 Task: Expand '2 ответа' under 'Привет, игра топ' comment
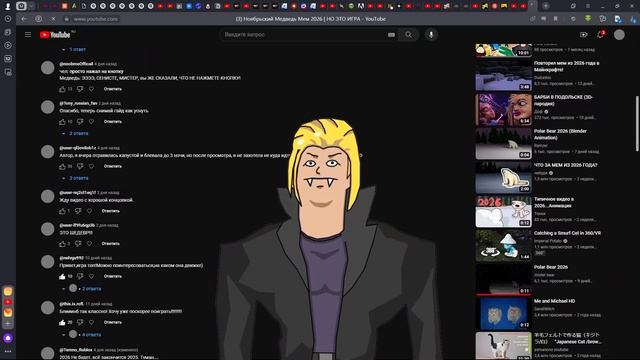pyautogui.click(x=82, y=289)
